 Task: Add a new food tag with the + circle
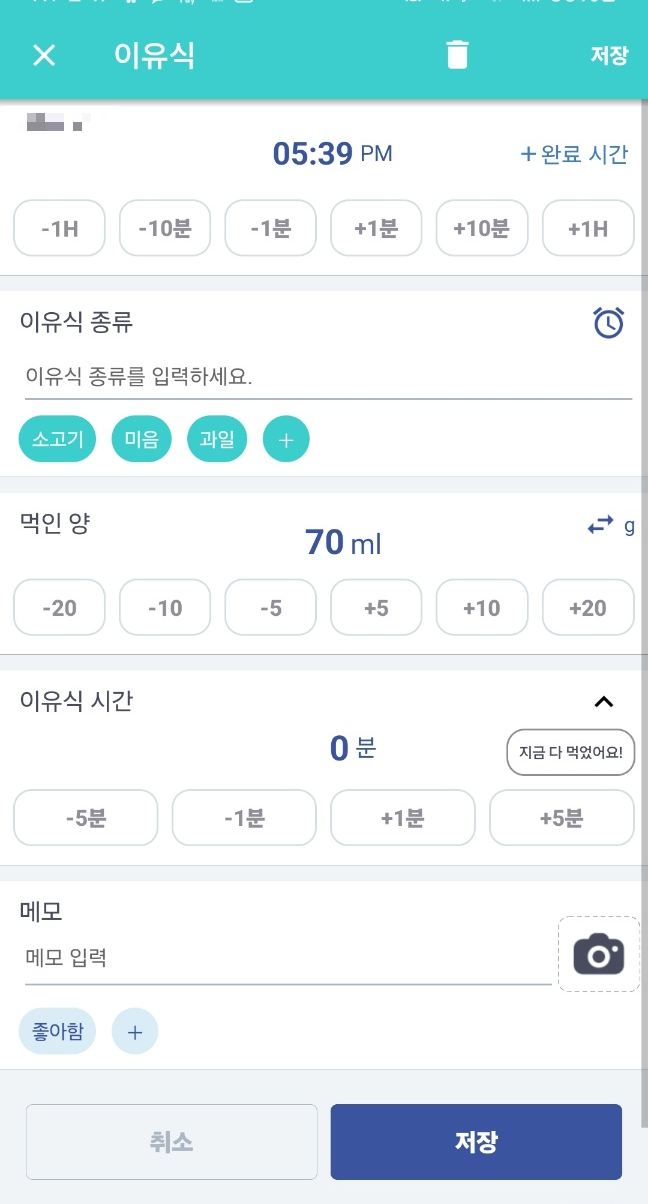(x=286, y=438)
